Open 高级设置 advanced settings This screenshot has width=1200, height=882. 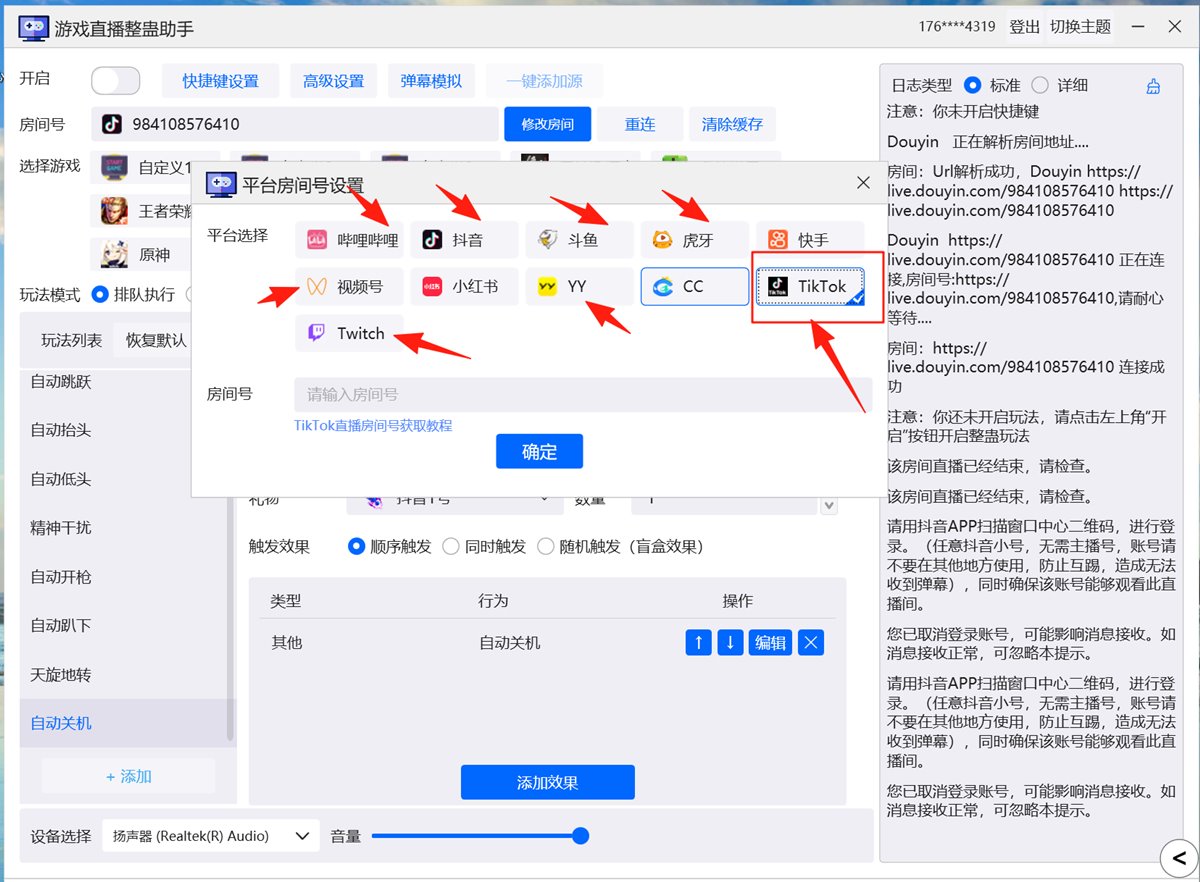click(334, 81)
